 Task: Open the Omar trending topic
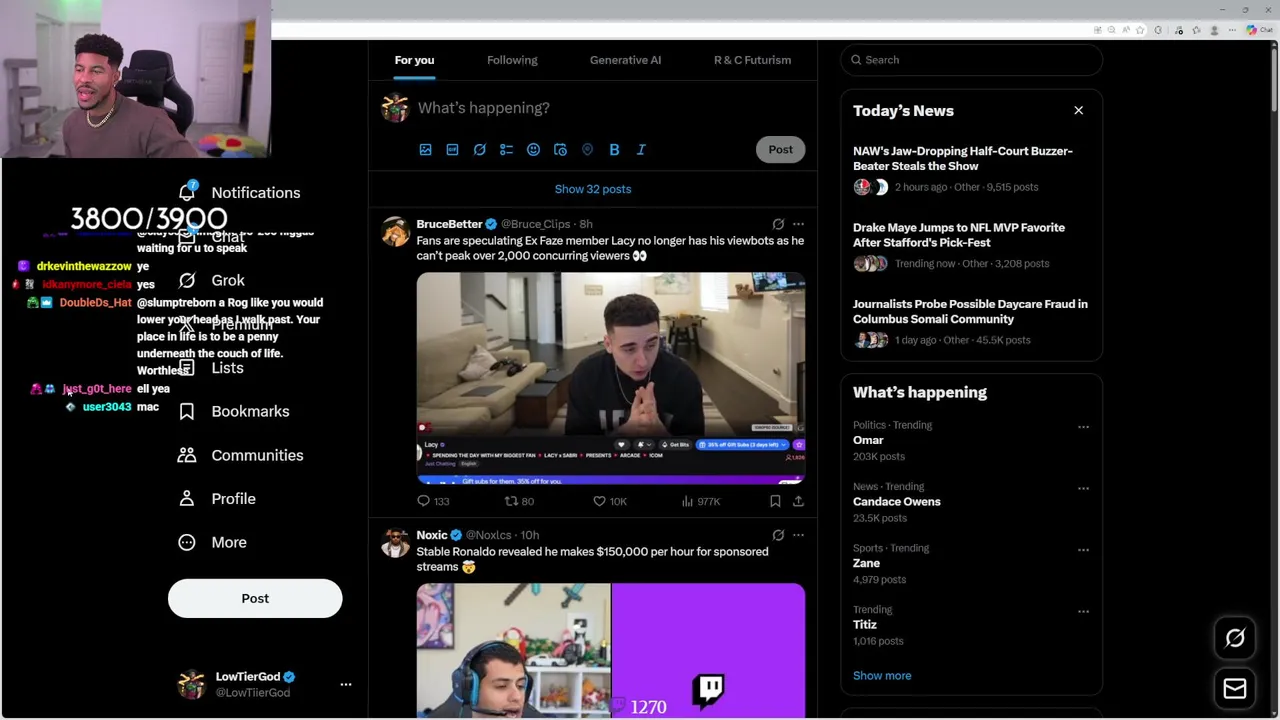(x=868, y=440)
